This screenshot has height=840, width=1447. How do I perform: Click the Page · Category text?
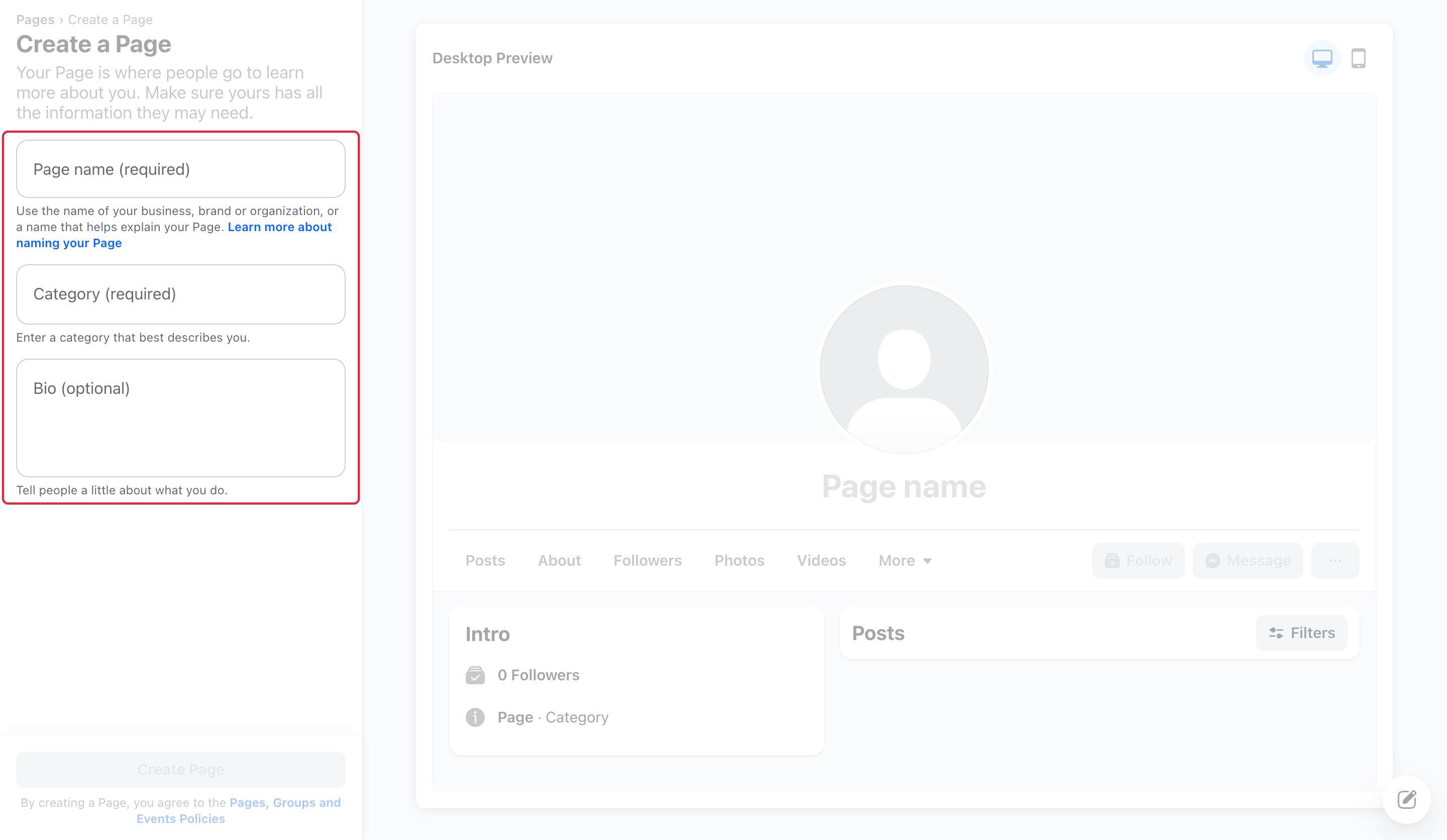point(552,717)
